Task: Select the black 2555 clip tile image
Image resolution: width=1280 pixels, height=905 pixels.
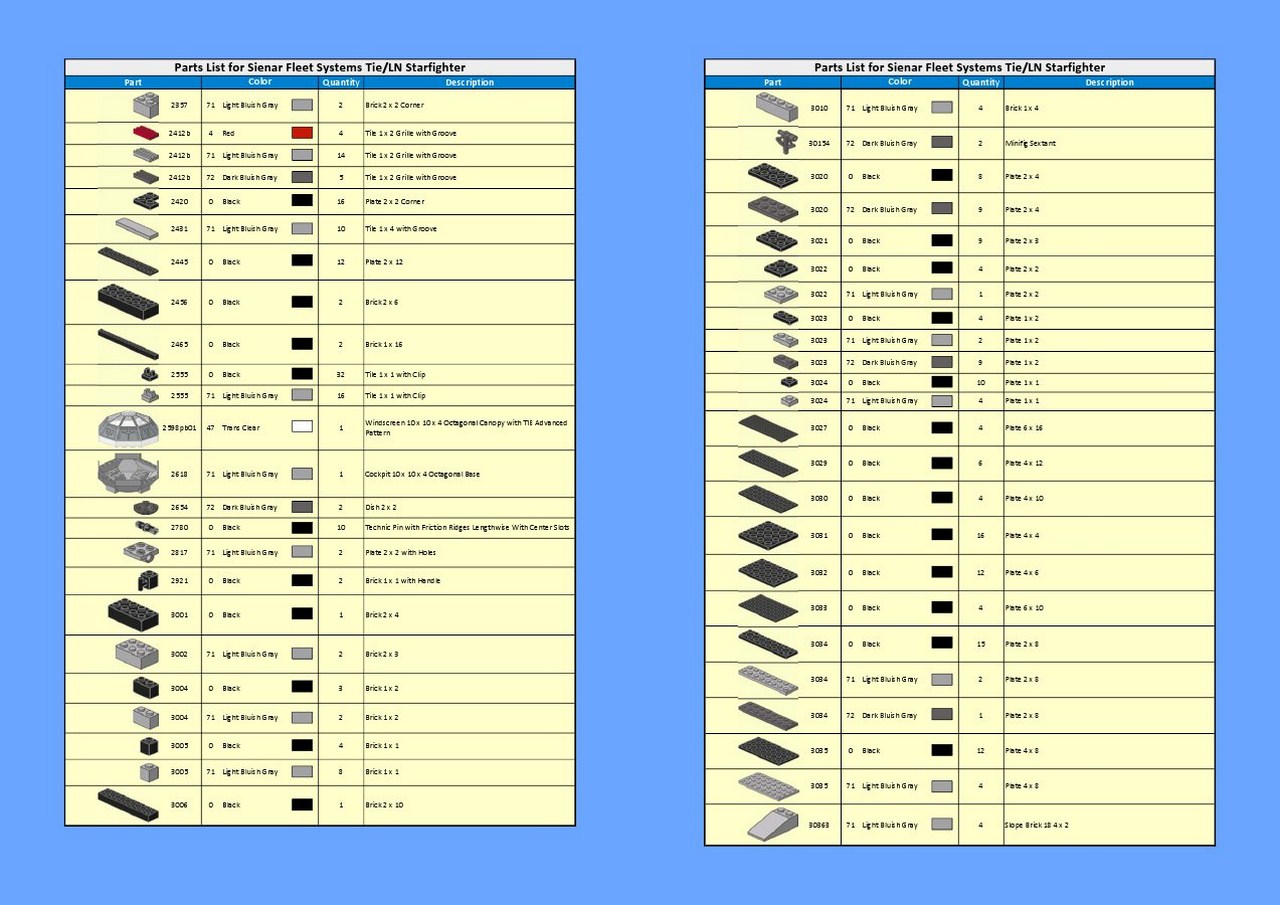Action: (151, 374)
